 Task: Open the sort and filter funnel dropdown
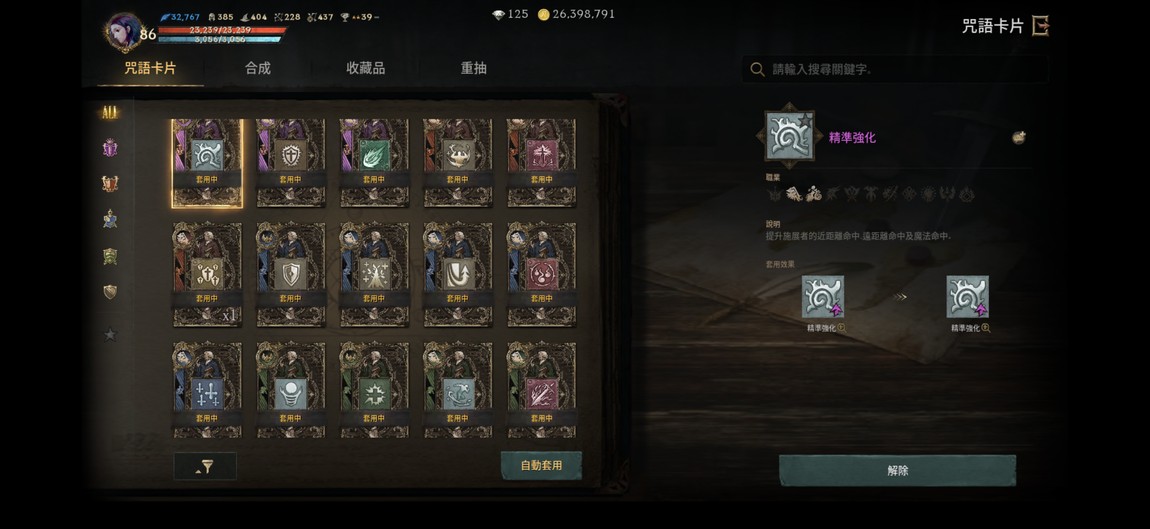pos(205,467)
